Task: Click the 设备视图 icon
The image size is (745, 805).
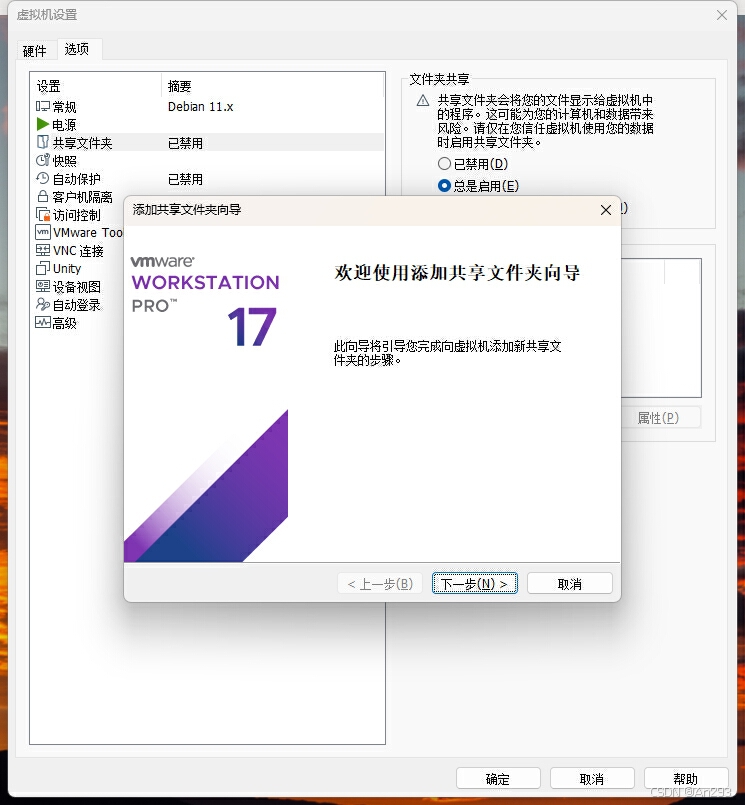Action: point(43,286)
